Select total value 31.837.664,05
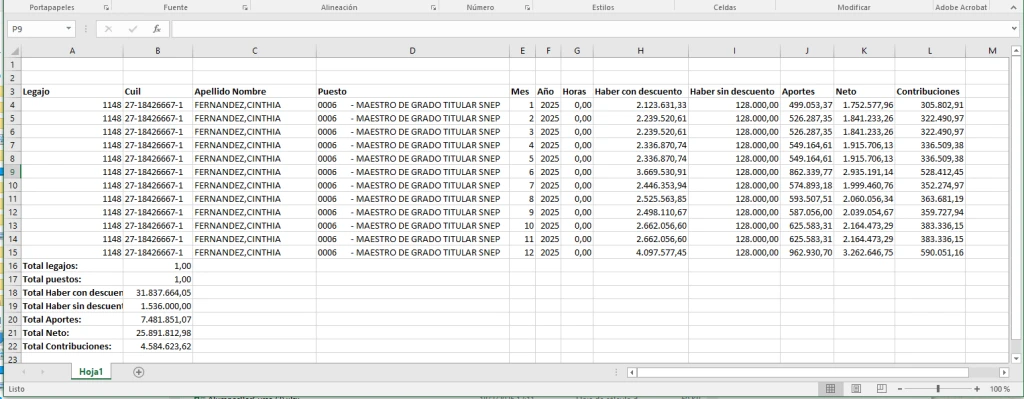Viewport: 1024px width, 399px height. pos(157,293)
